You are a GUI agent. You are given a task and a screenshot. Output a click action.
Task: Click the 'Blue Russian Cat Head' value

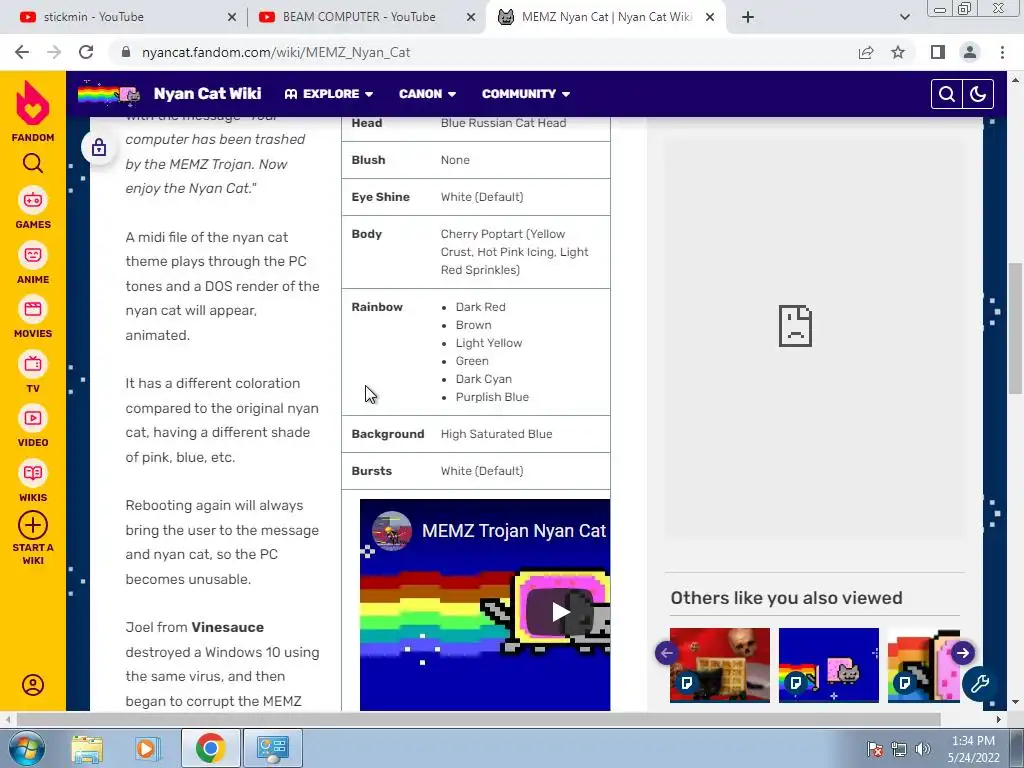[504, 123]
